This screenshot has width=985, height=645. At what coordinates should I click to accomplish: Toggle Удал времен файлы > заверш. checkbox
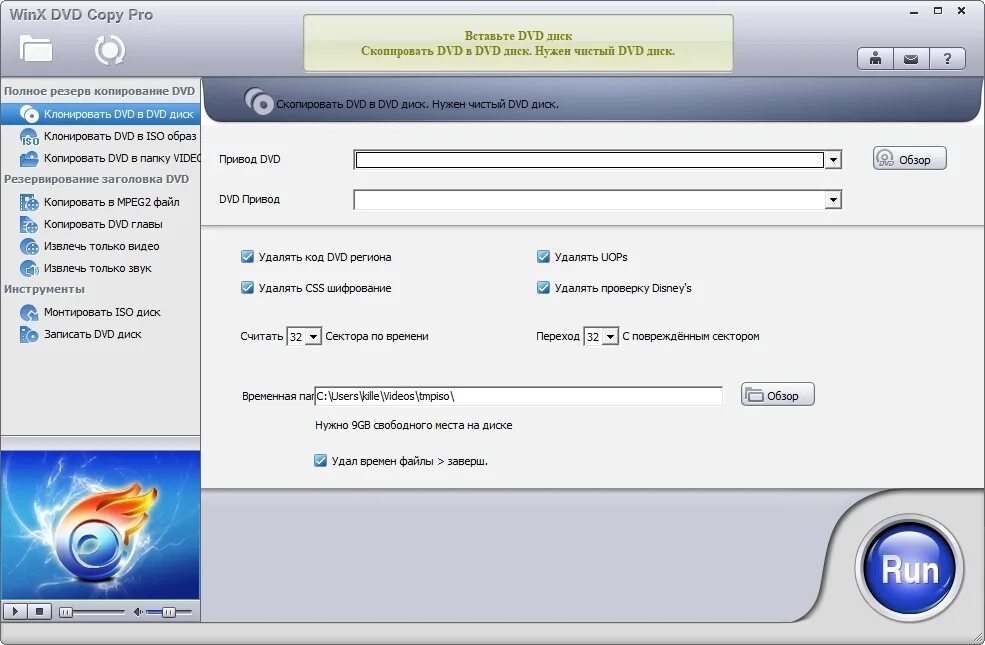(320, 460)
